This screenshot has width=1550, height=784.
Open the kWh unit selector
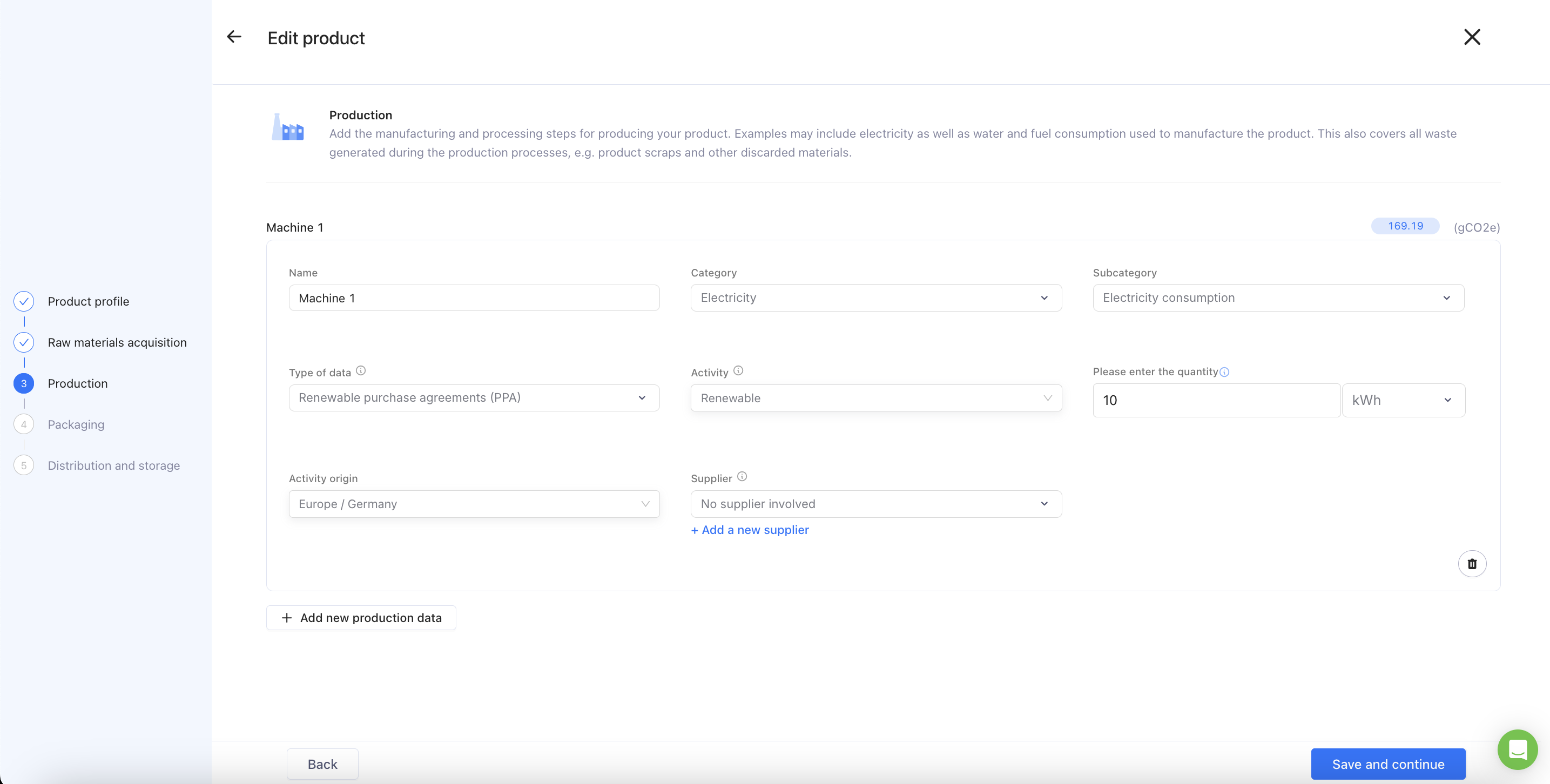coord(1403,400)
